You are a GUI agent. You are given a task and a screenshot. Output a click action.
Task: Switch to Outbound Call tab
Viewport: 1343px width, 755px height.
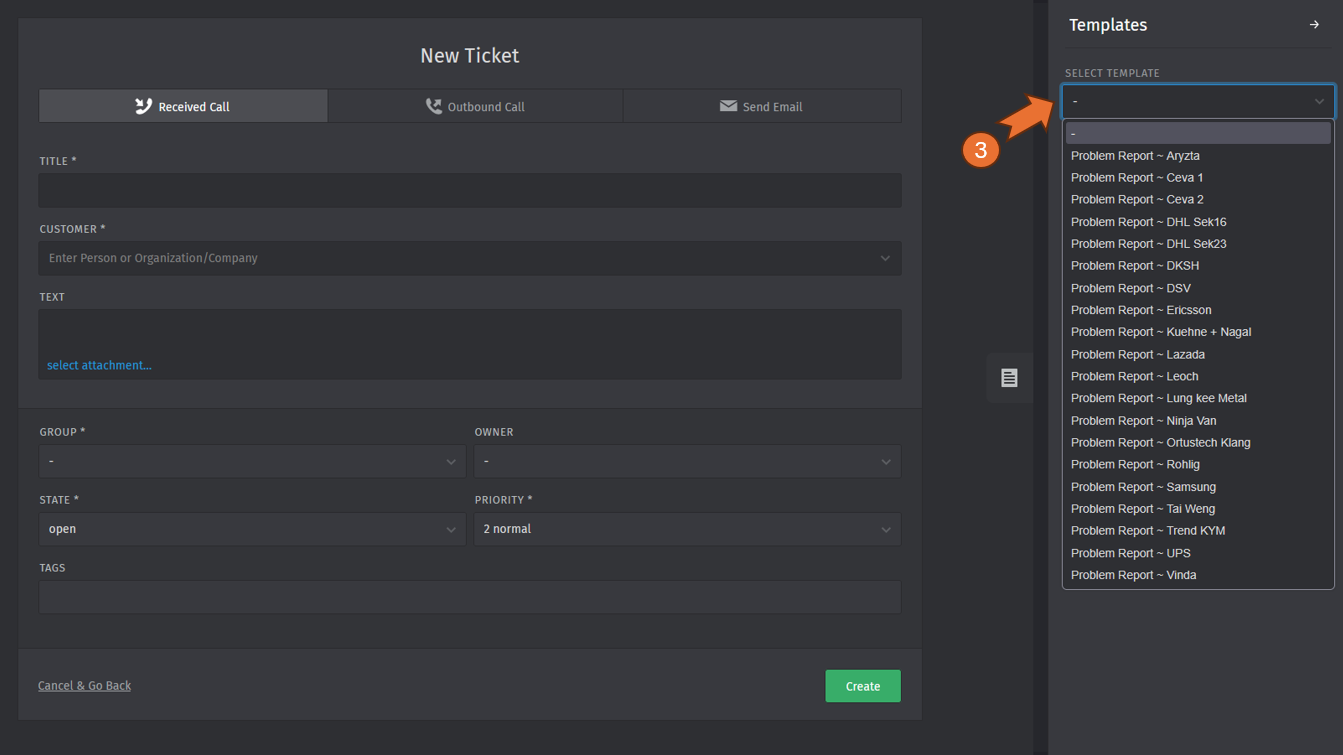(x=475, y=106)
